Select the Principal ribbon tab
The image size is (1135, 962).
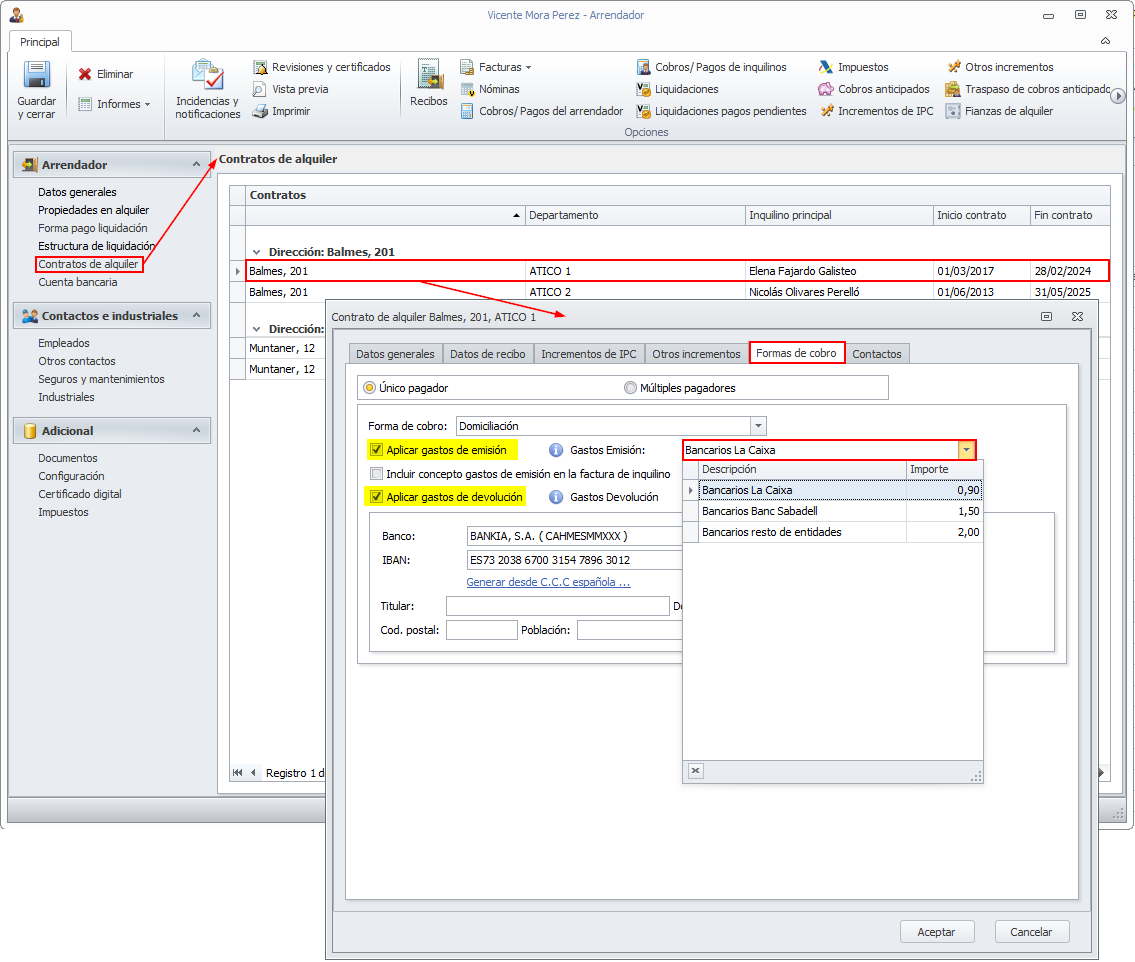point(40,42)
